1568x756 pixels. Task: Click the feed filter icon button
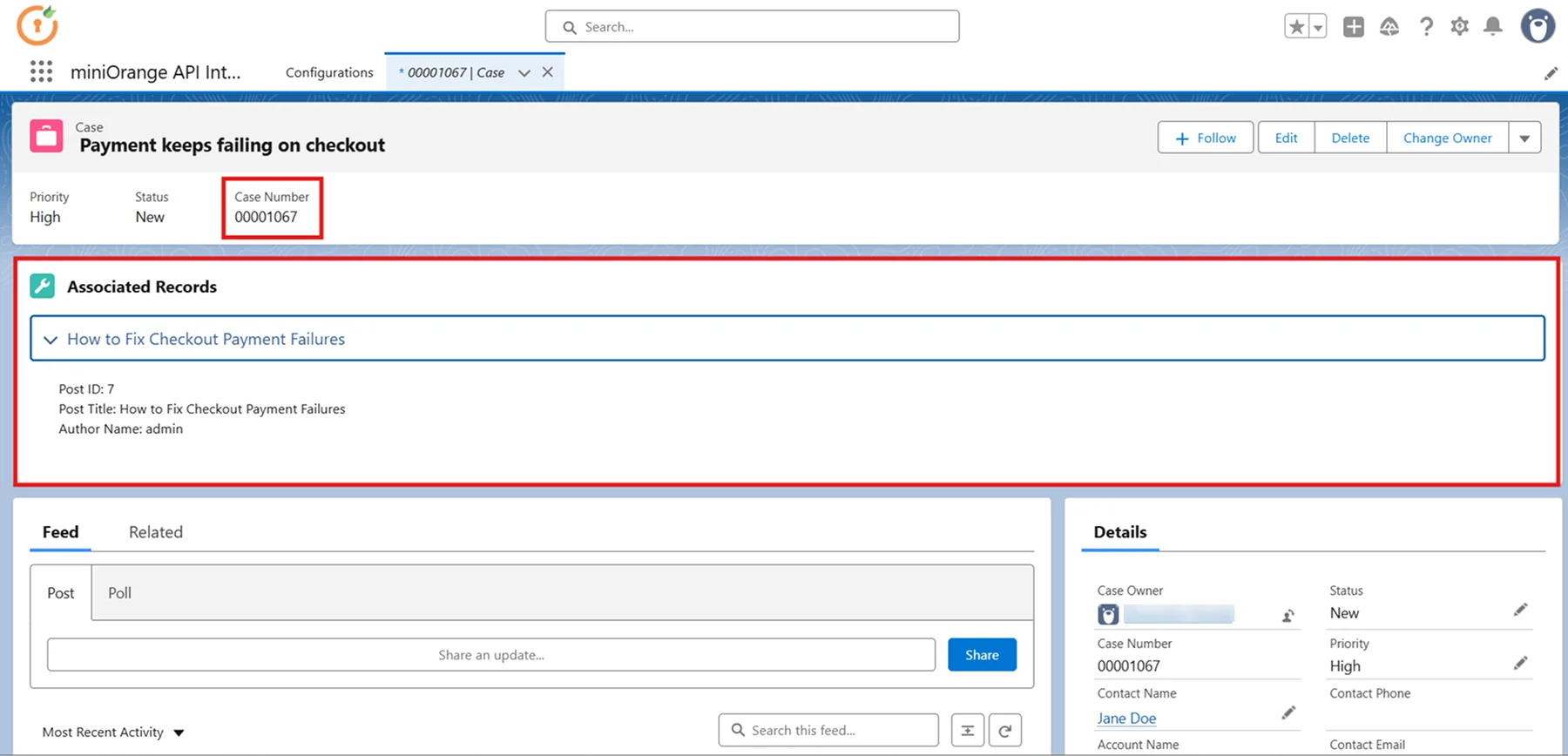coord(968,730)
